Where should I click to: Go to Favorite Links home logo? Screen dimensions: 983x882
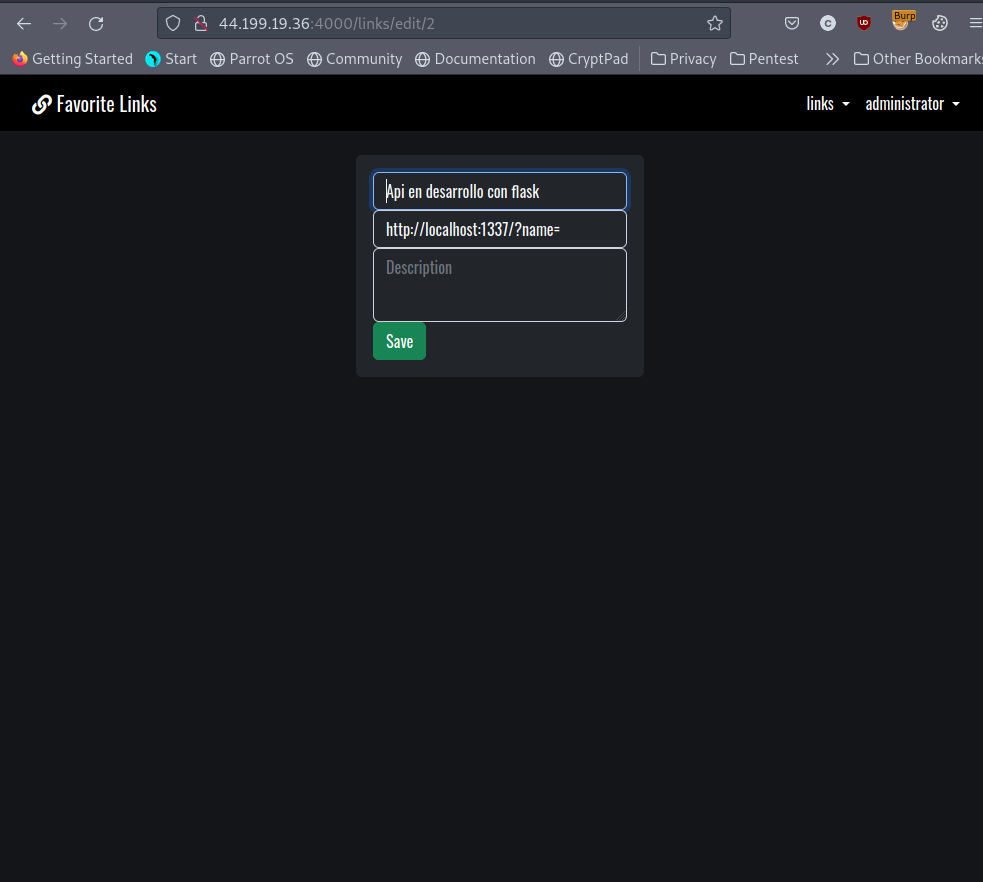95,104
